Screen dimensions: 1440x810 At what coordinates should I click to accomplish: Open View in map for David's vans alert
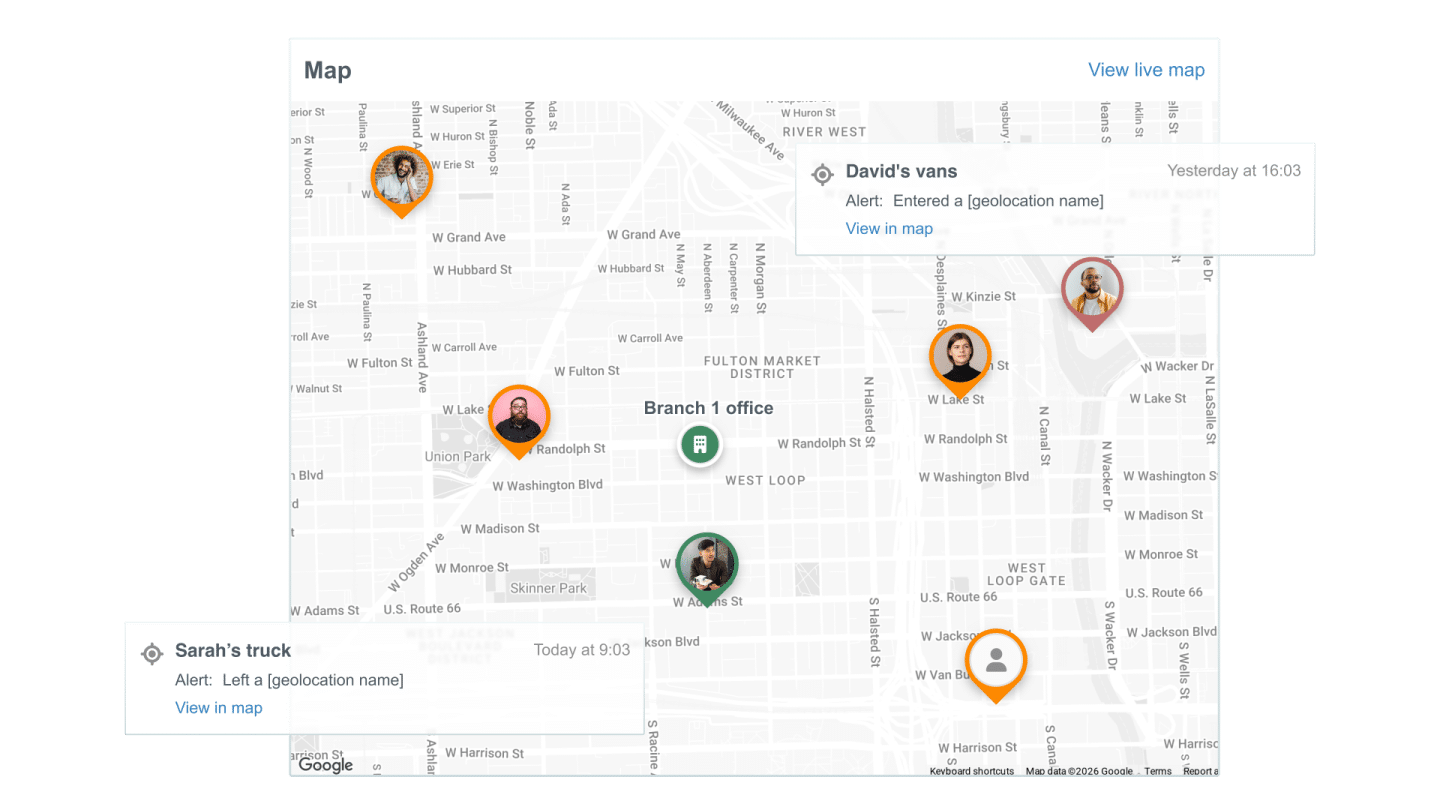coord(889,228)
